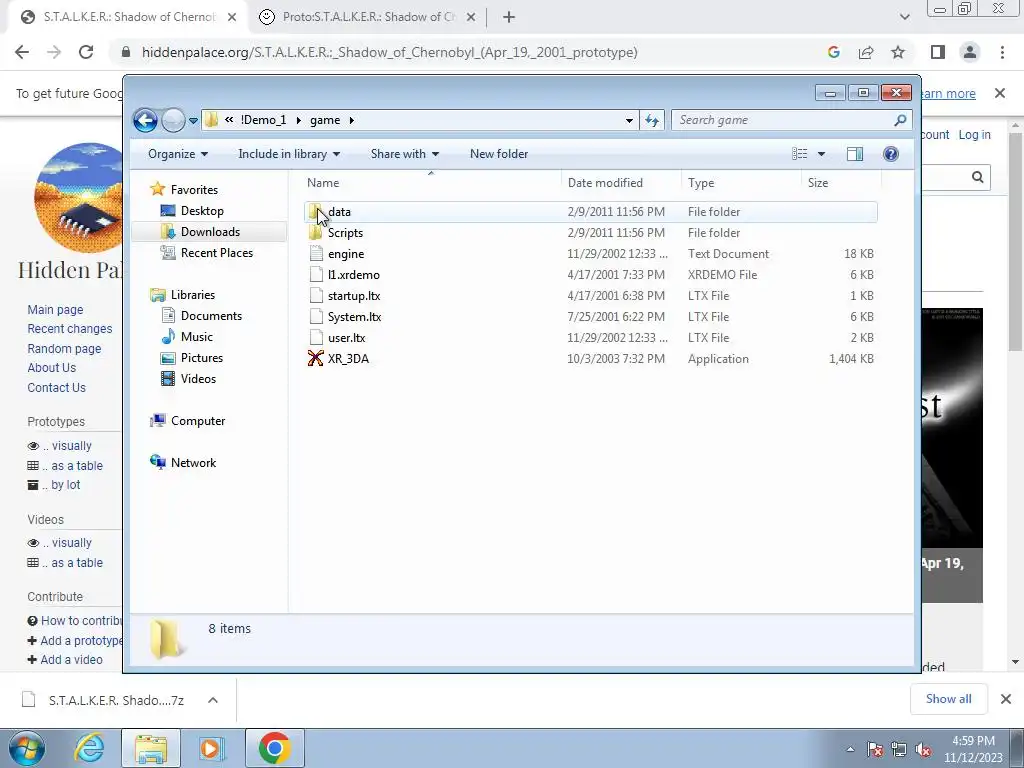Image resolution: width=1024 pixels, height=768 pixels.
Task: Toggle the Chrome side panel
Action: (x=938, y=52)
